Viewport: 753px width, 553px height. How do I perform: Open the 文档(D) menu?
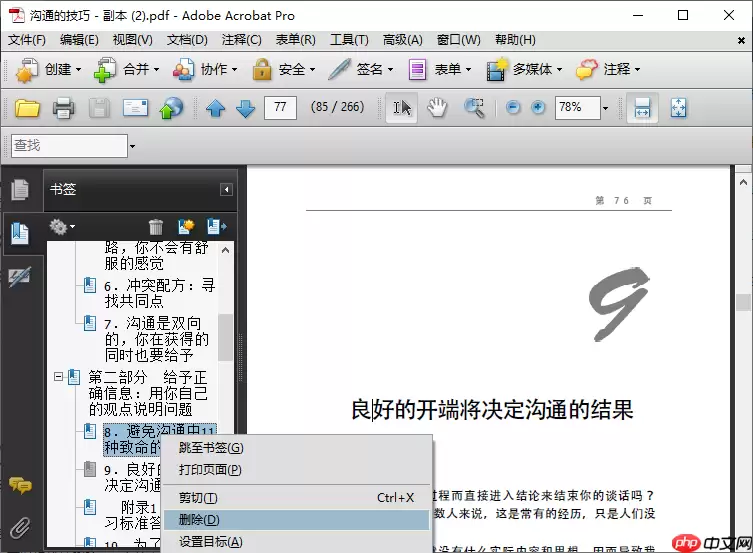[187, 40]
